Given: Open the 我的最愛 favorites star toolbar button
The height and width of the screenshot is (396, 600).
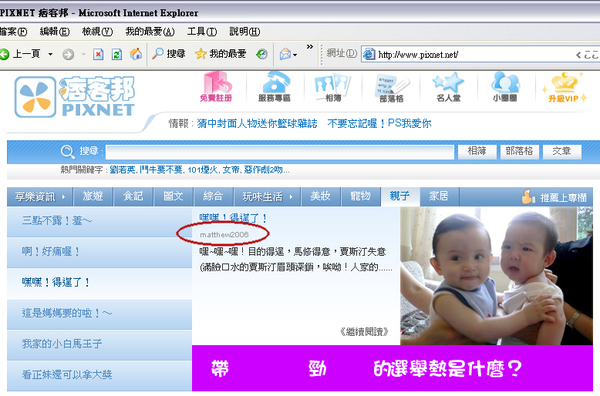Looking at the screenshot, I should pyautogui.click(x=220, y=54).
